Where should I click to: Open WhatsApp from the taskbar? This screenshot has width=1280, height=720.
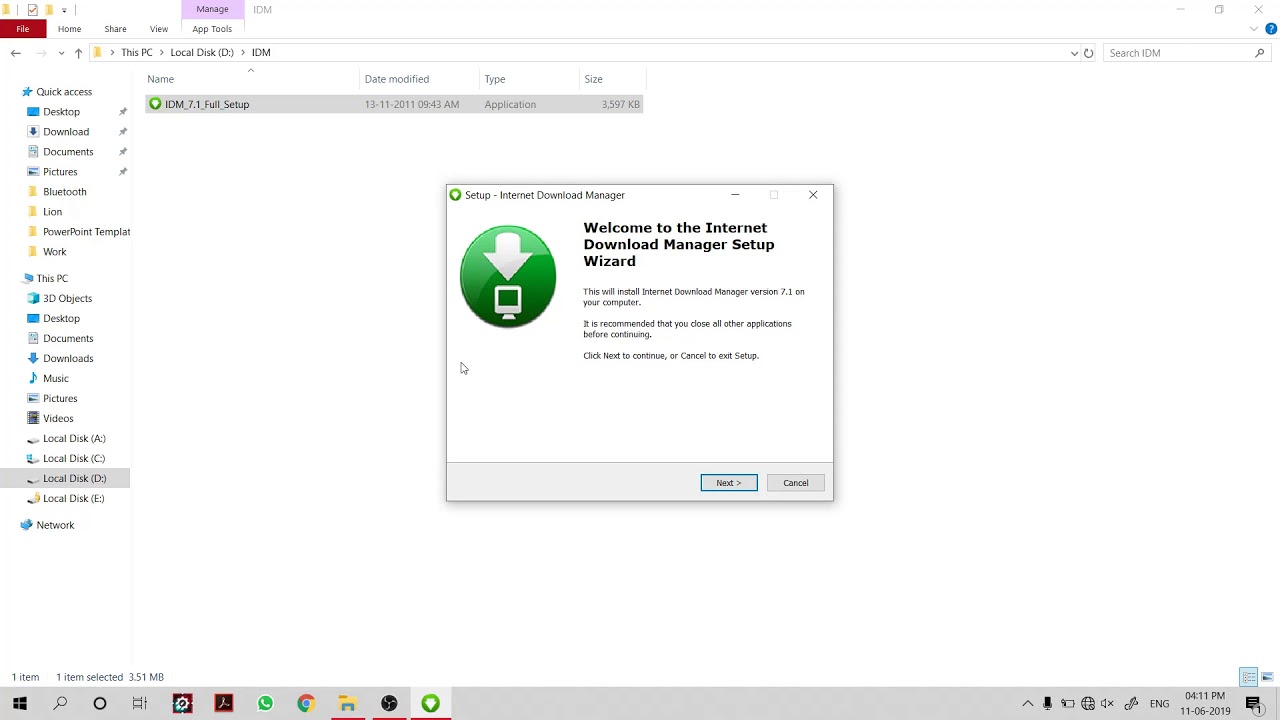(x=265, y=704)
